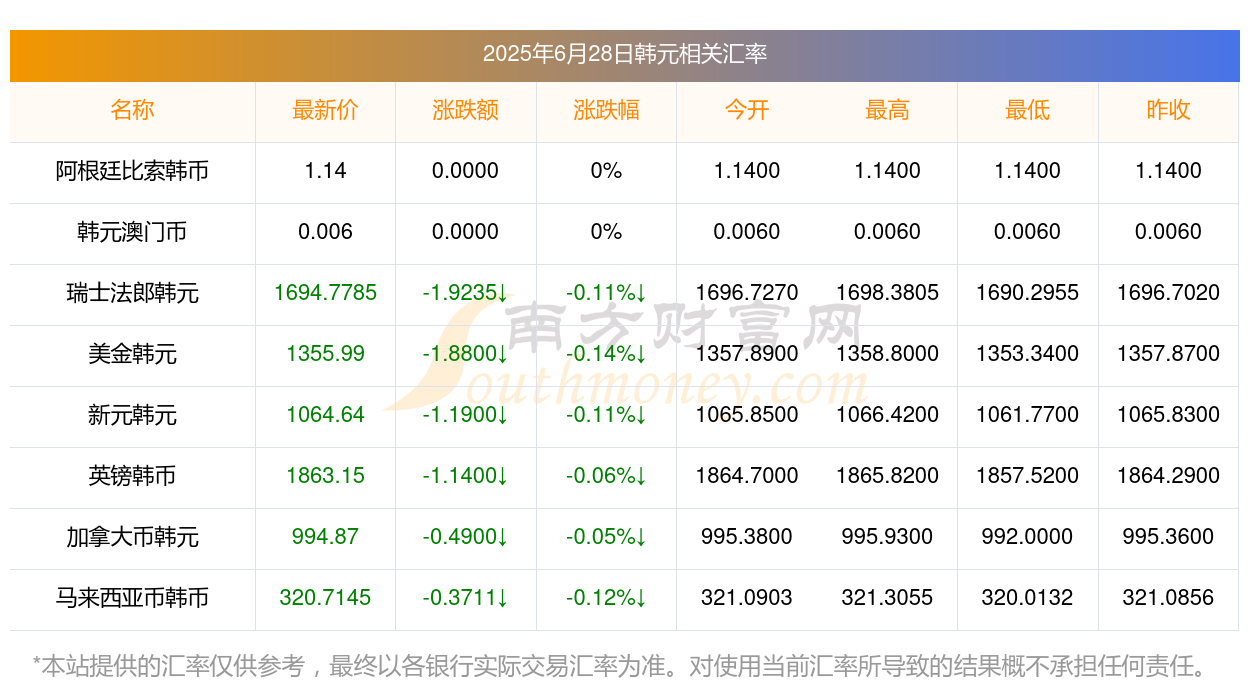Click percent change -0.05%↓
The width and height of the screenshot is (1250, 698).
tap(606, 537)
